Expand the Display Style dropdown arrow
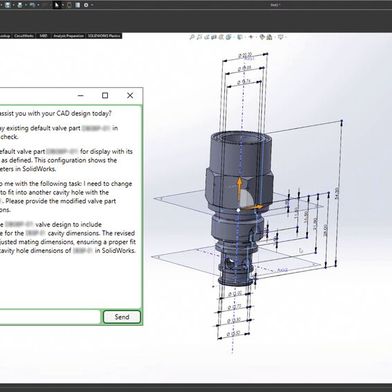 pos(245,37)
